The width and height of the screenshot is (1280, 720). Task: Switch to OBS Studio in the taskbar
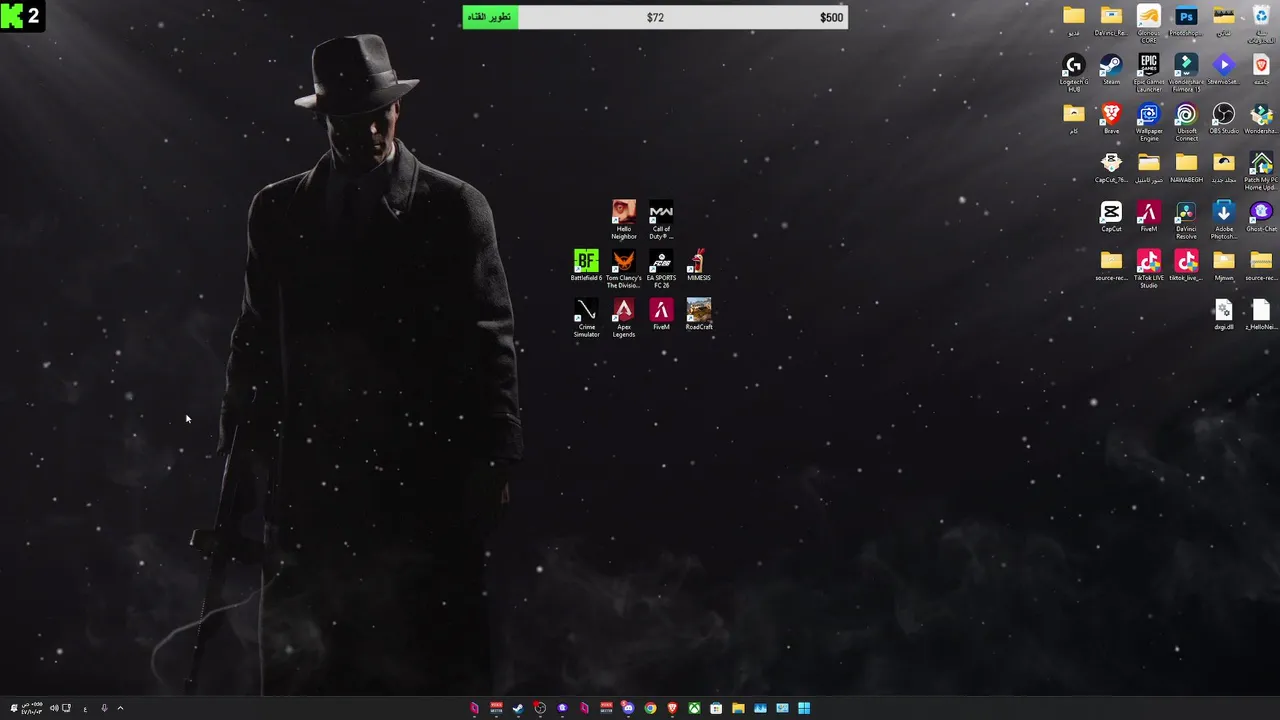pos(540,708)
